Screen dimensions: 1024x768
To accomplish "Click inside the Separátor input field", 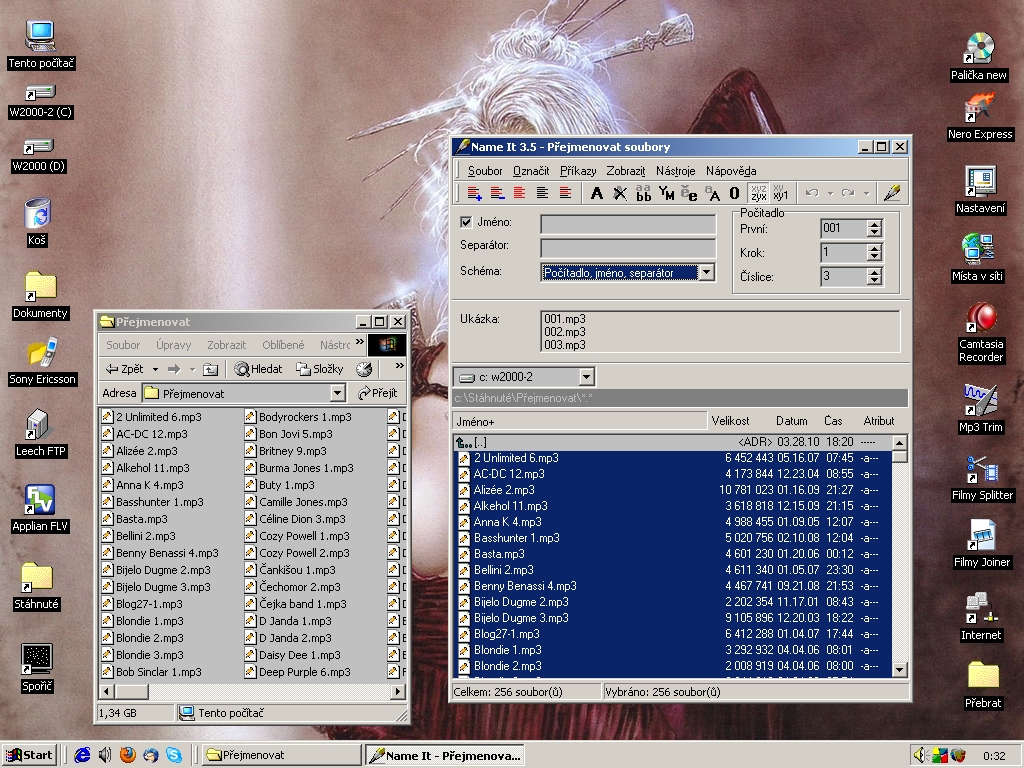I will pos(628,248).
